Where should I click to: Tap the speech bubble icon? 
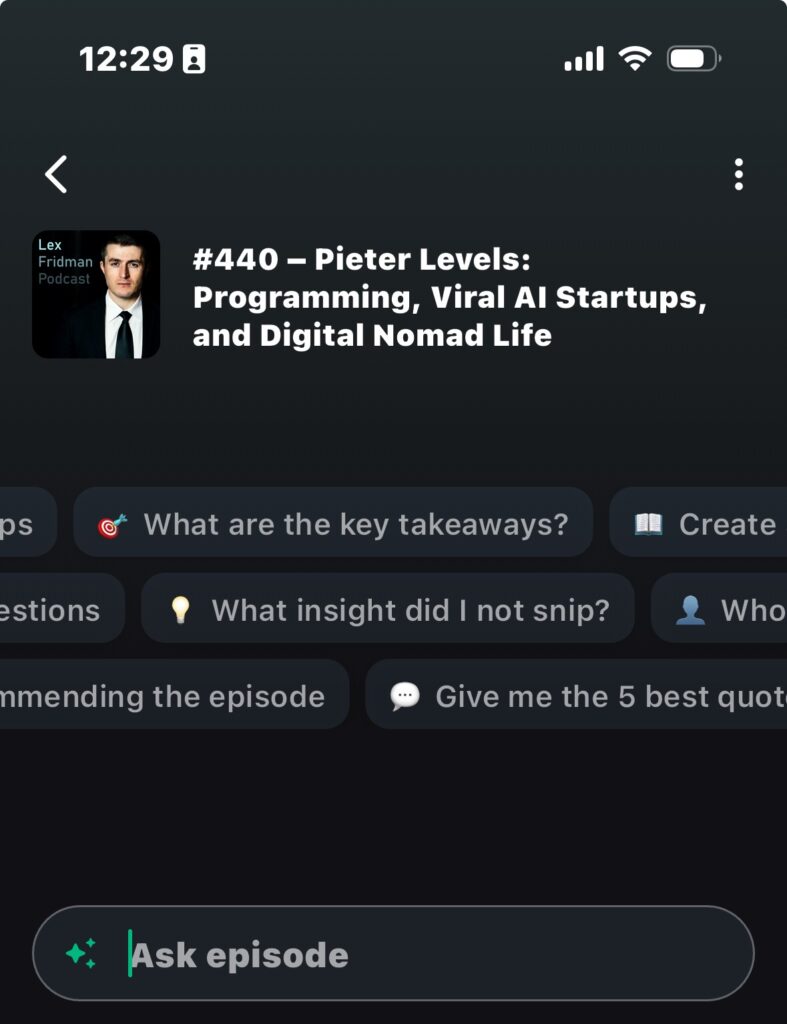[x=404, y=696]
